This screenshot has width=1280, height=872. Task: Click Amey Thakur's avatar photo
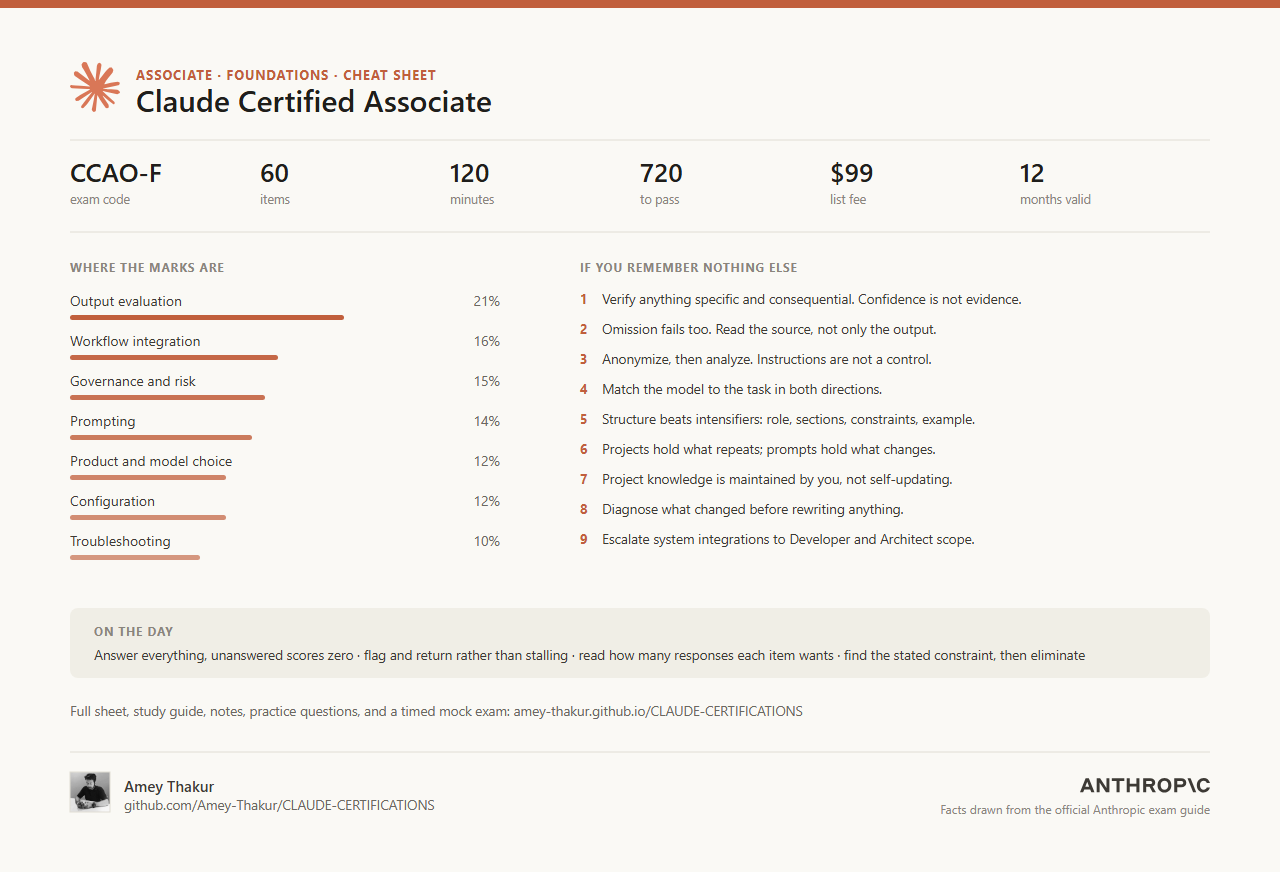90,792
